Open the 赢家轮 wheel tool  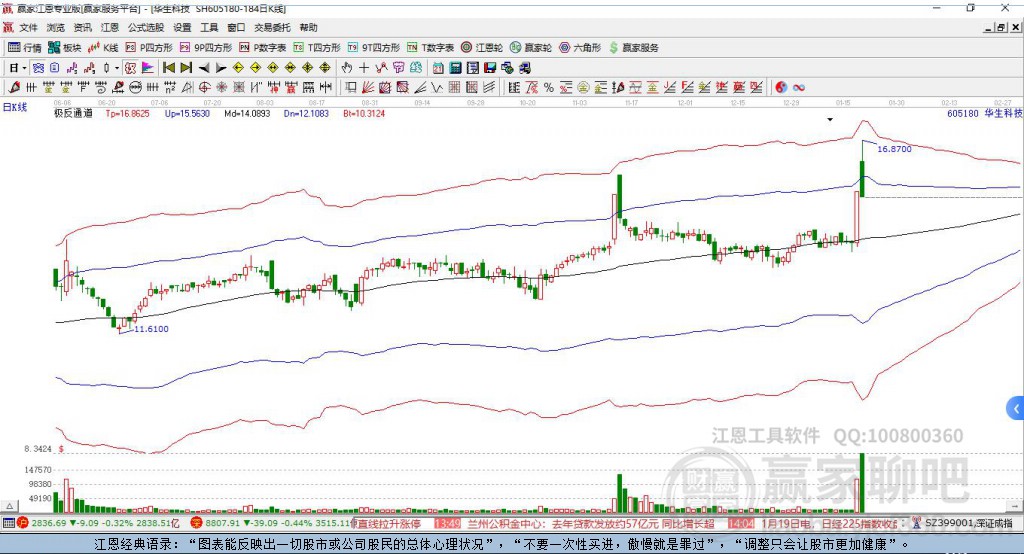pyautogui.click(x=531, y=48)
